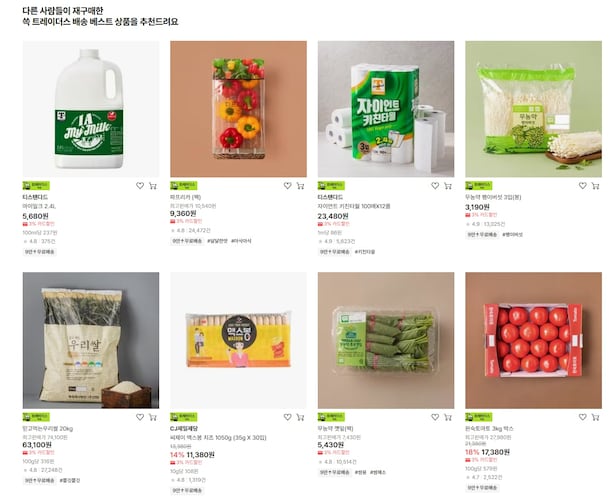Open the My Milk jug product image
Screen dimensions: 616x499
(x=91, y=109)
